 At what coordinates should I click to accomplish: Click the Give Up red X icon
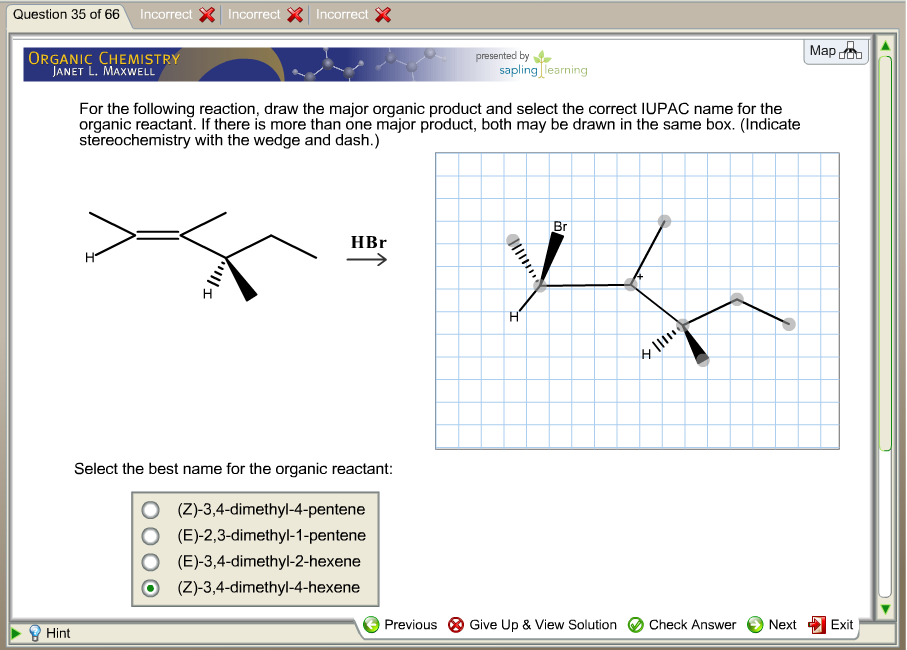pyautogui.click(x=456, y=625)
